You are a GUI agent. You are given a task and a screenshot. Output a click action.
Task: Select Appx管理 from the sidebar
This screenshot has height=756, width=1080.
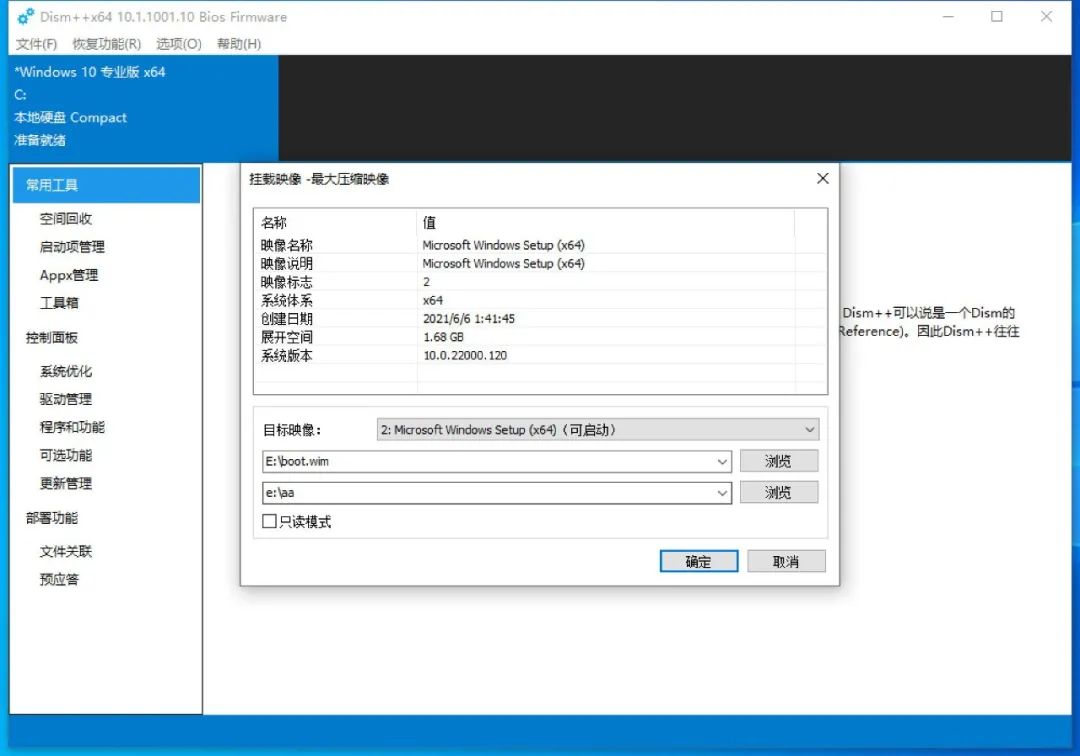coord(63,275)
